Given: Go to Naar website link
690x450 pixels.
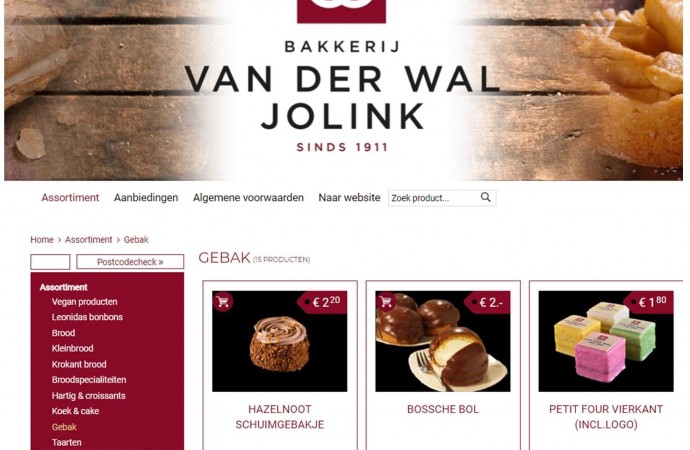Looking at the screenshot, I should (349, 198).
